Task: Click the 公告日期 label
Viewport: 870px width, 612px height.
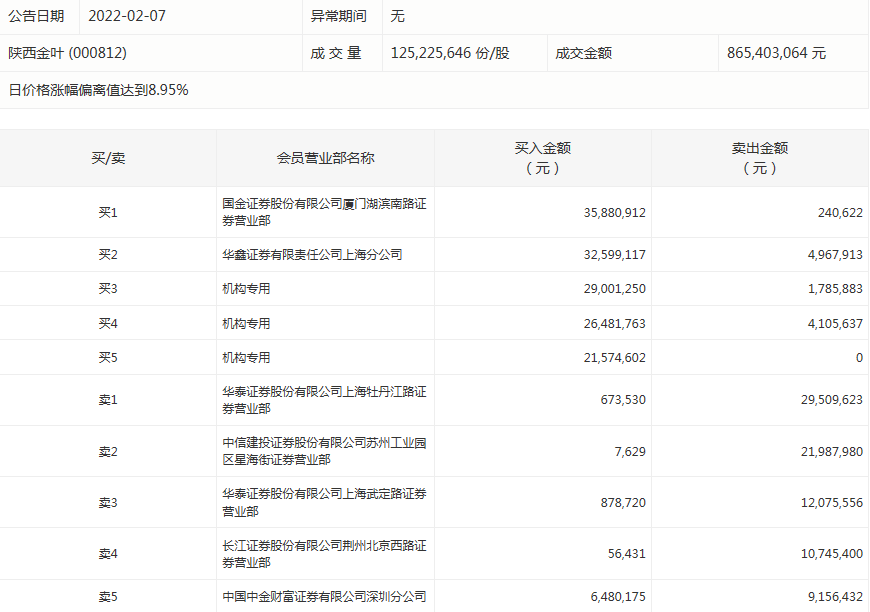Action: pyautogui.click(x=36, y=16)
